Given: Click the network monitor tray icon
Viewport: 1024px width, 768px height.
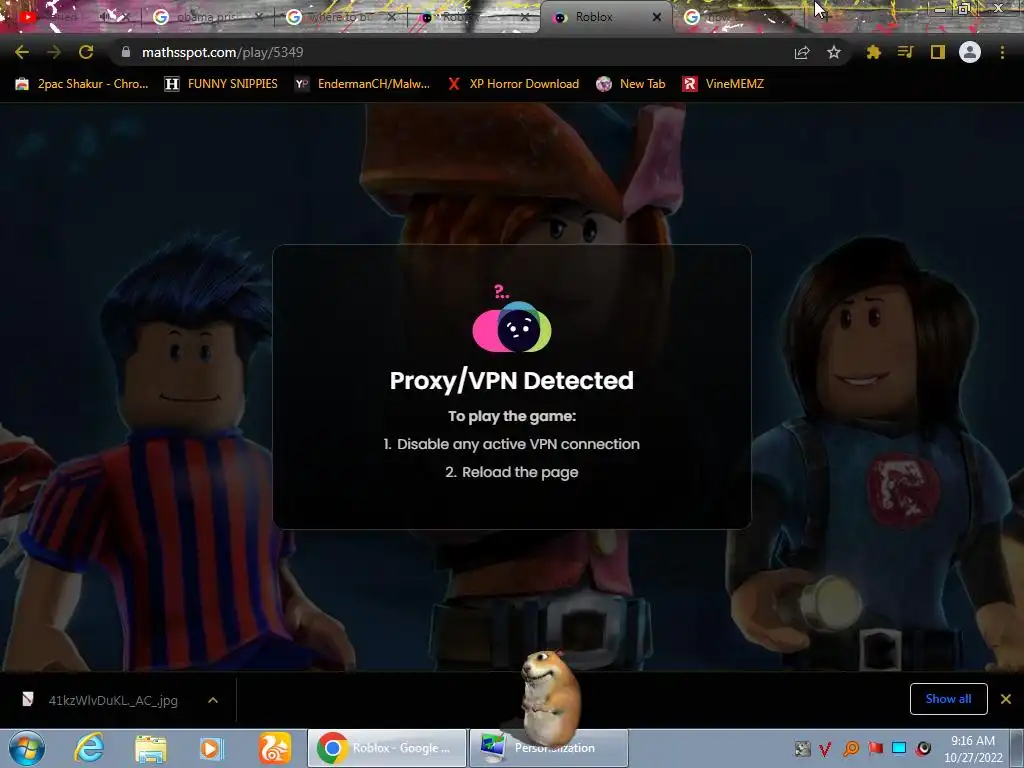Looking at the screenshot, I should 899,748.
